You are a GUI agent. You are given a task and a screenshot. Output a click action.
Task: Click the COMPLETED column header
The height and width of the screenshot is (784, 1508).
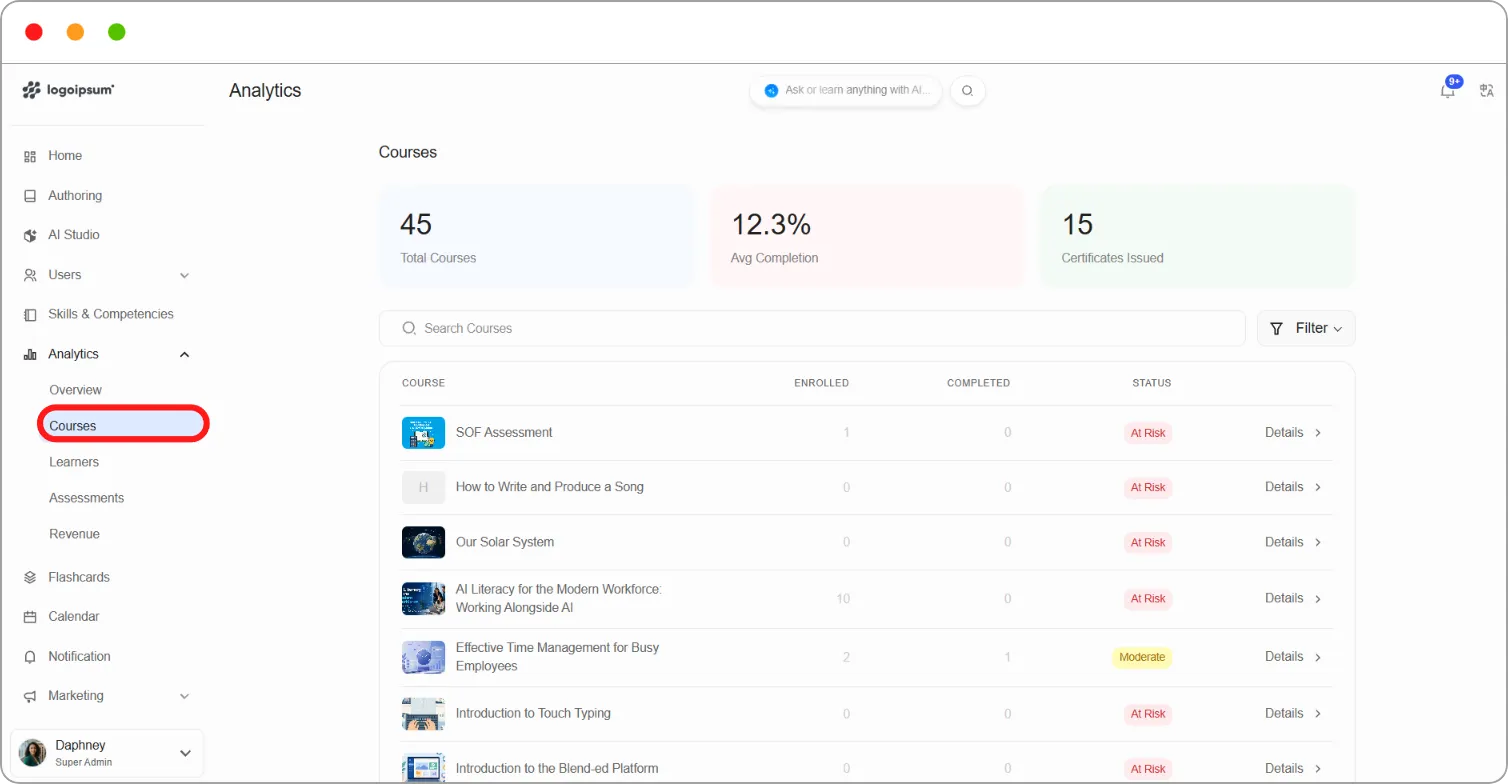click(978, 383)
